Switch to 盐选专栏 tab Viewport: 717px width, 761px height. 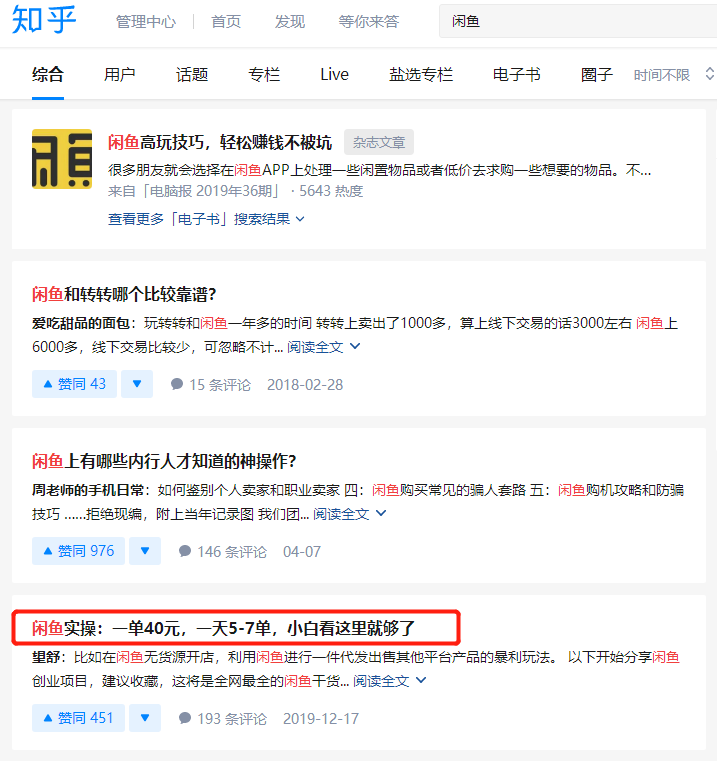(421, 75)
